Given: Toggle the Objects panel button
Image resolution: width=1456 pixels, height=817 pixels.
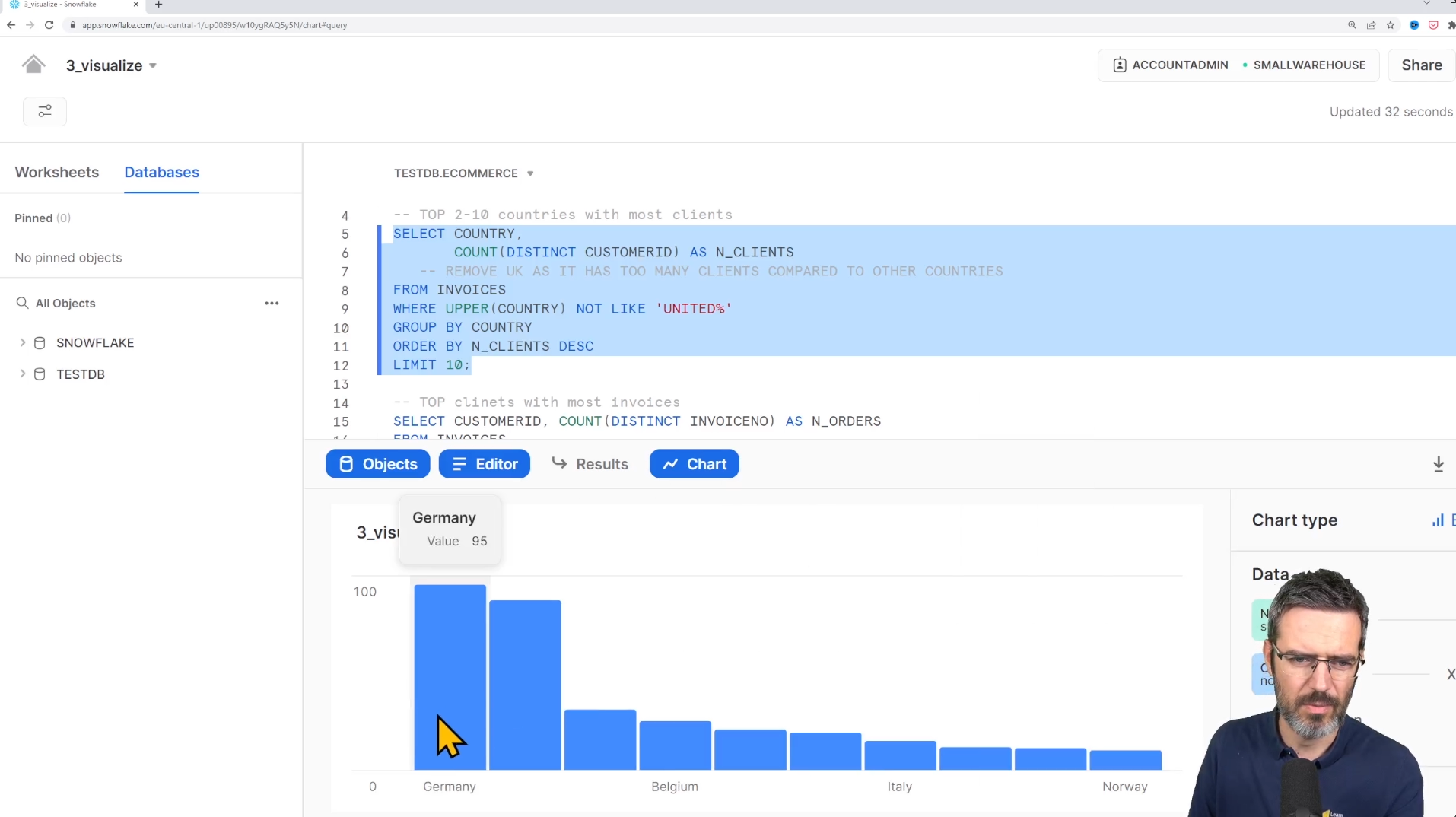Looking at the screenshot, I should click(x=378, y=464).
